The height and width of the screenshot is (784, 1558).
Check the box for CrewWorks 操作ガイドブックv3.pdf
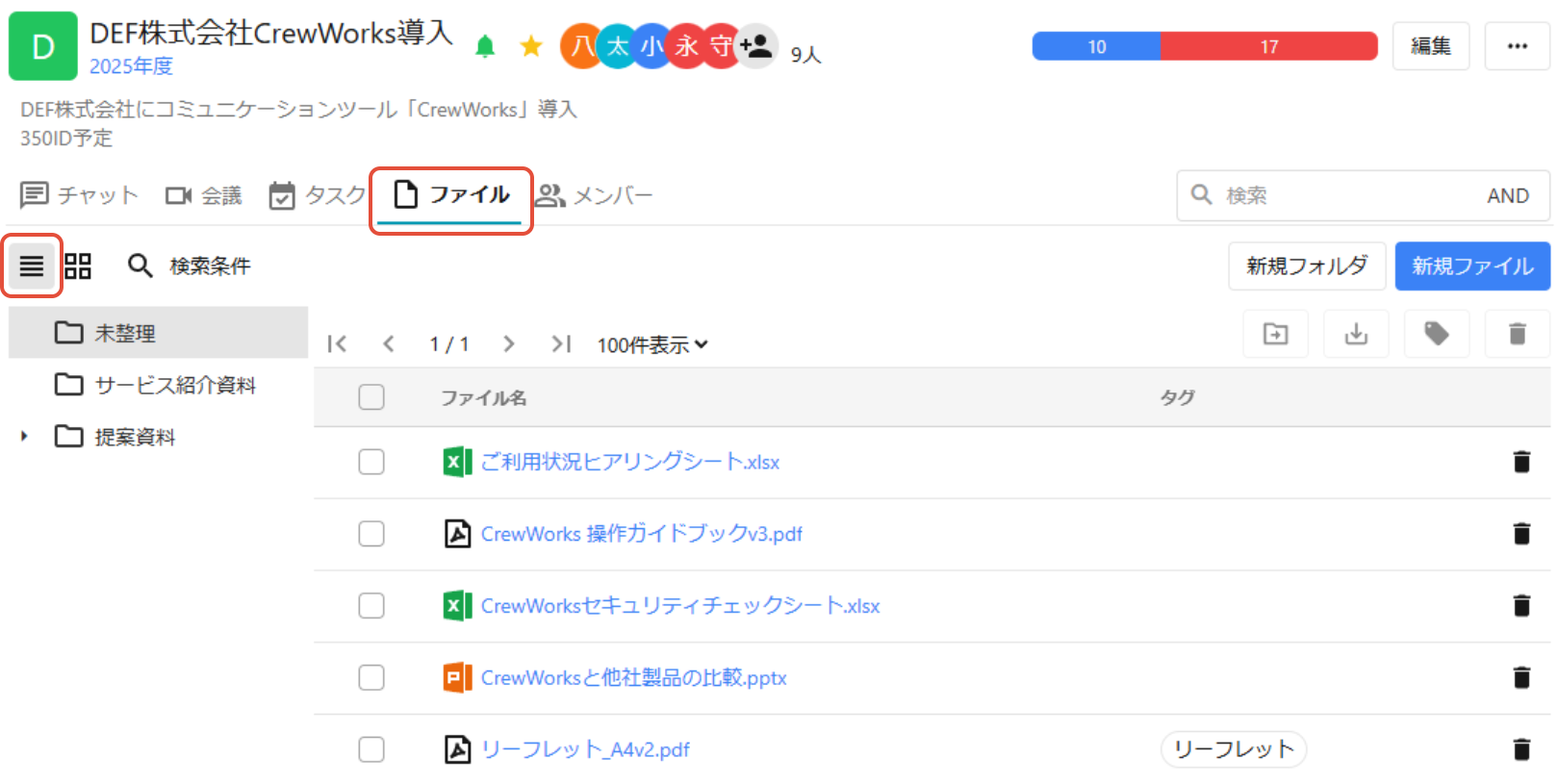[x=371, y=534]
